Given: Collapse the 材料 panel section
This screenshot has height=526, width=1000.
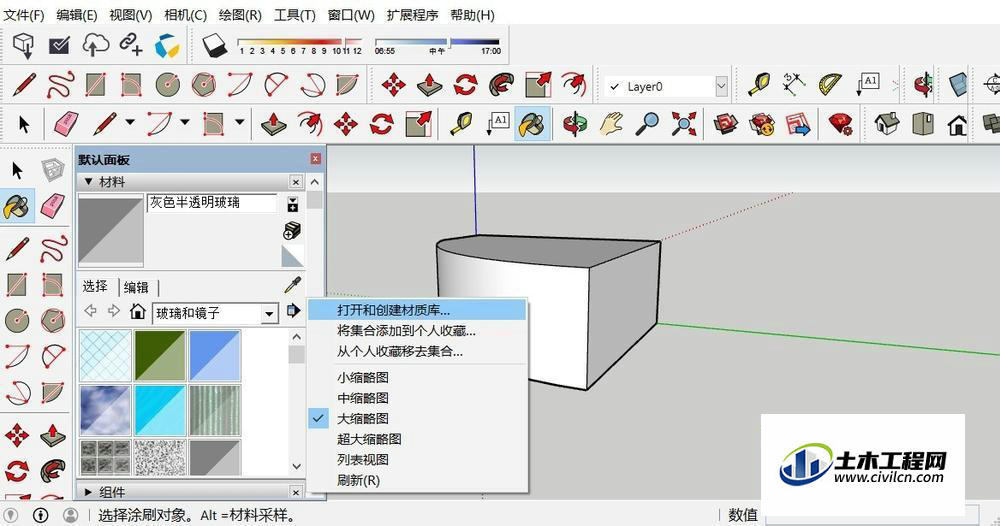Looking at the screenshot, I should point(89,182).
